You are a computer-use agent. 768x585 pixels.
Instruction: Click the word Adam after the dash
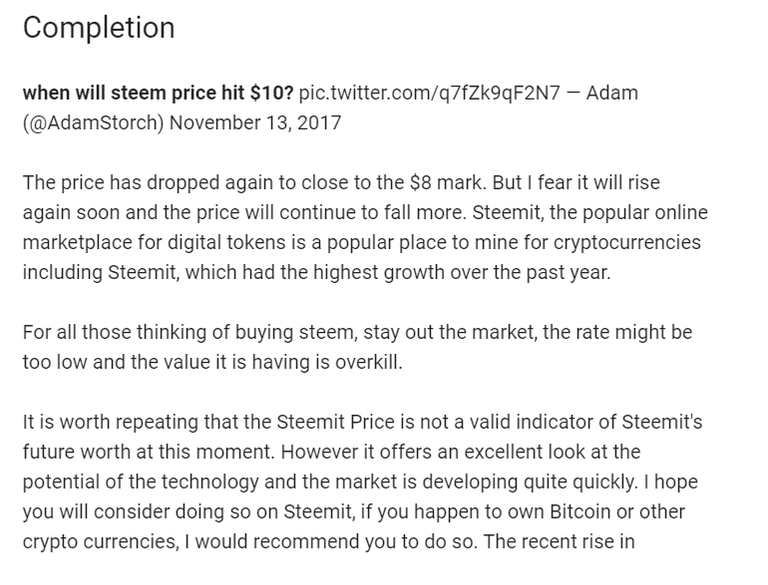[612, 93]
